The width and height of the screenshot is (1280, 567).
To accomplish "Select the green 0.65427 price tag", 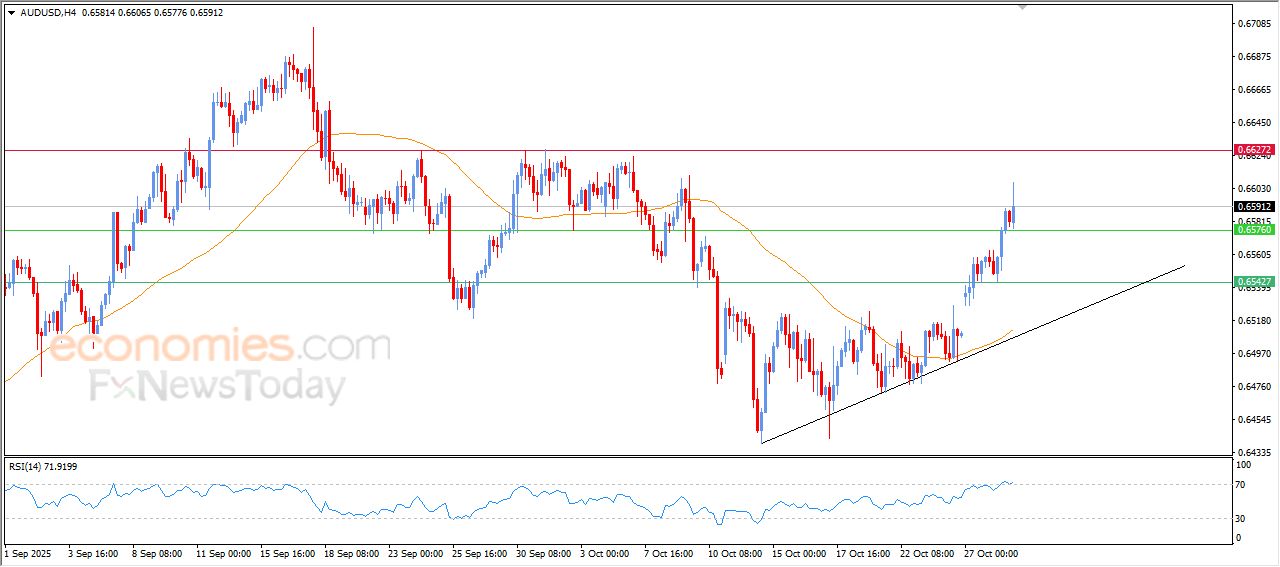I will (1255, 282).
